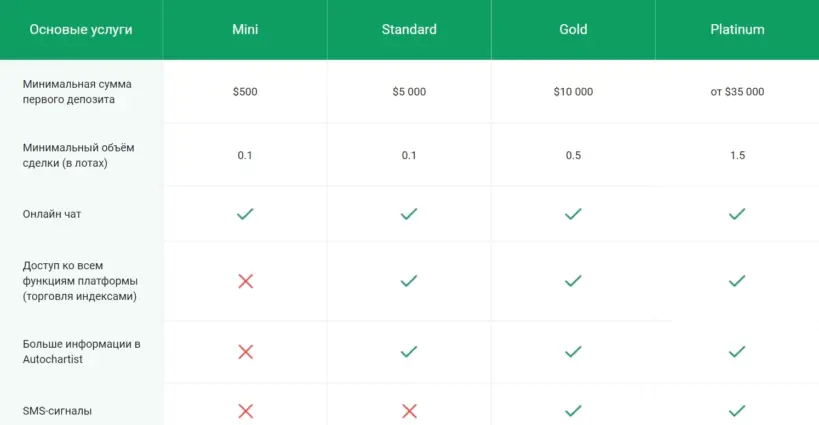Click the Больше информации в Autochartist label
The width and height of the screenshot is (819, 425).
[81, 351]
